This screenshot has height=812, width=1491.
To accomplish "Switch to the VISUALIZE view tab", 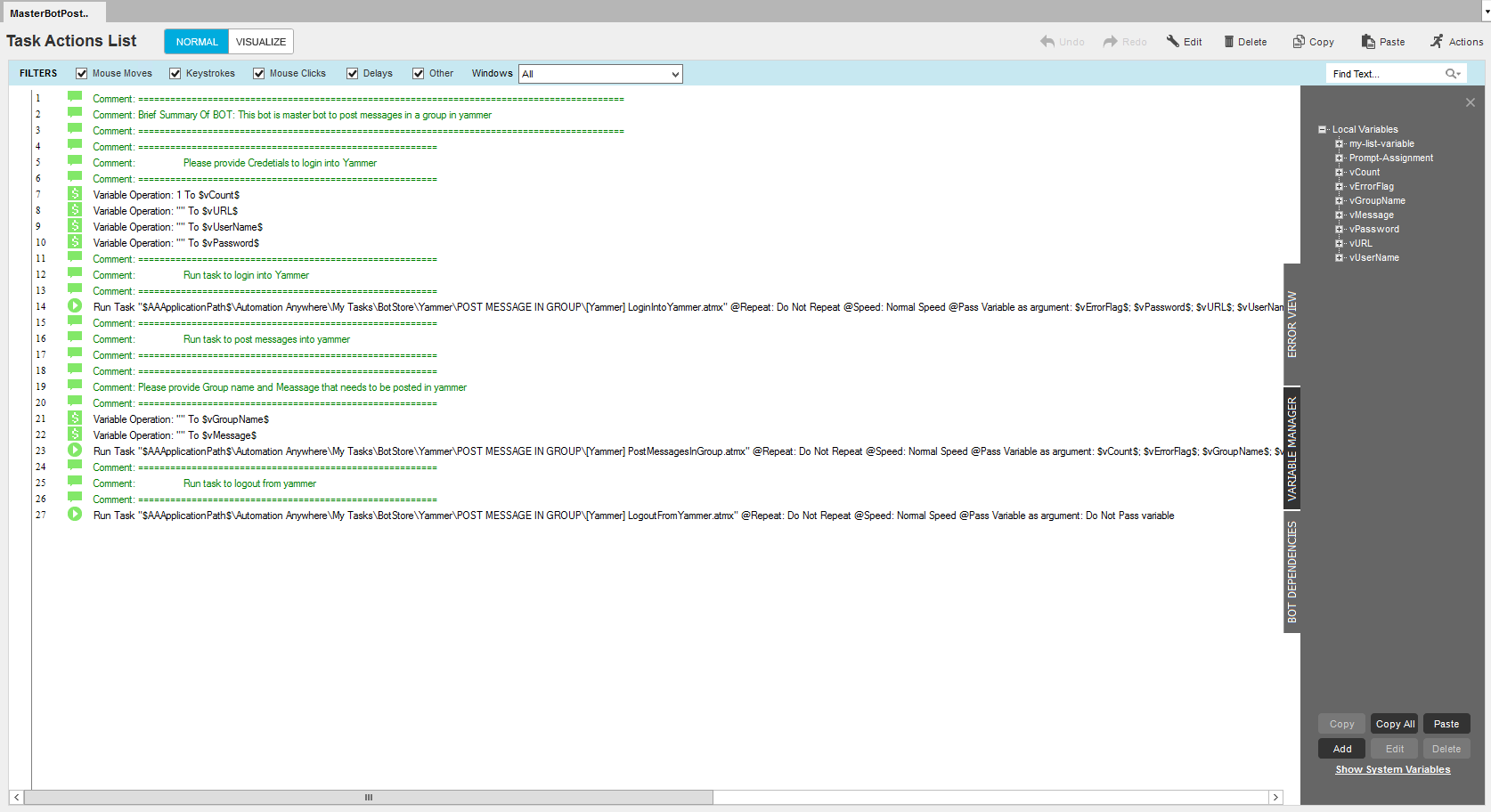I will point(261,42).
